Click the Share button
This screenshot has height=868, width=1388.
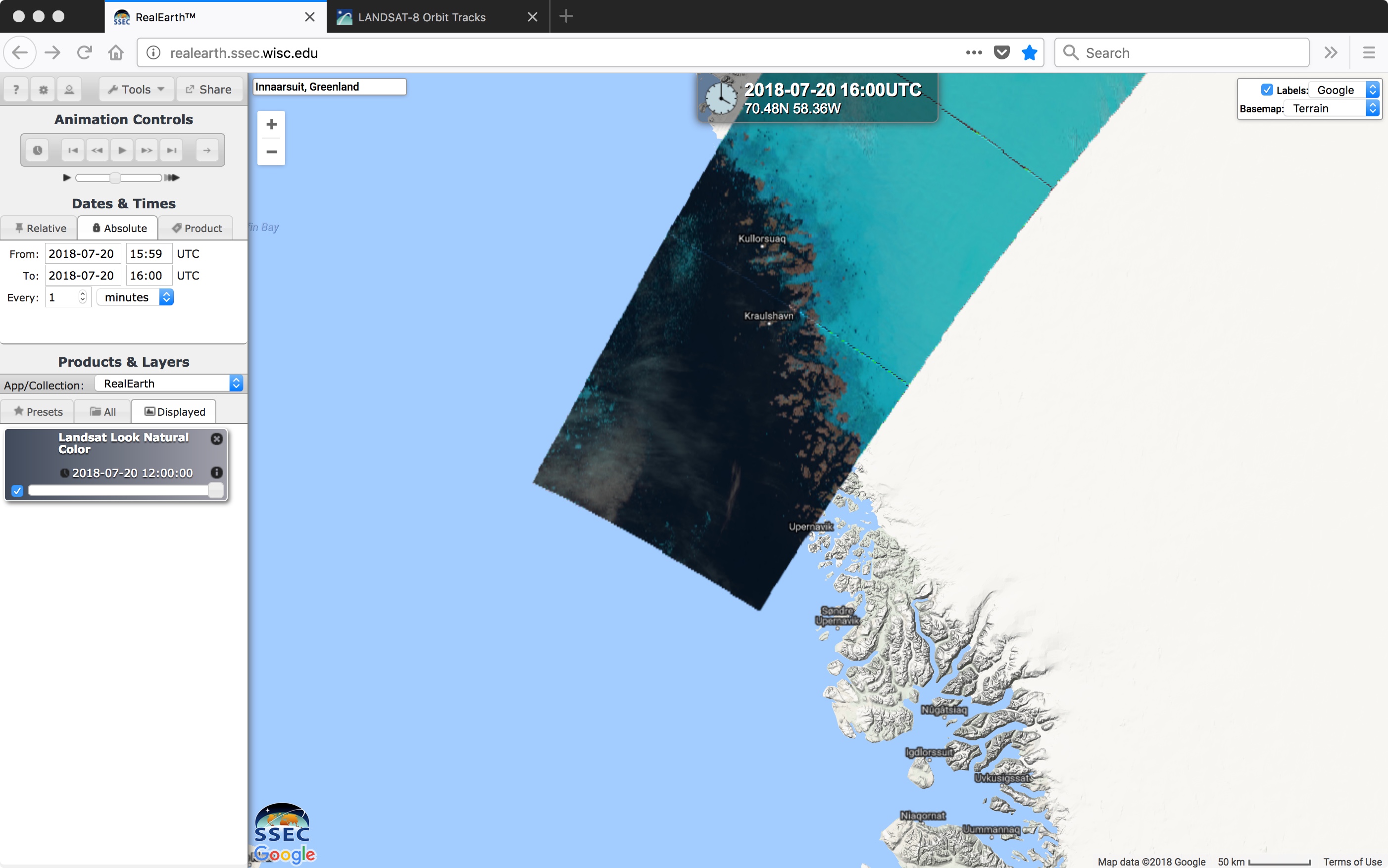pyautogui.click(x=209, y=90)
